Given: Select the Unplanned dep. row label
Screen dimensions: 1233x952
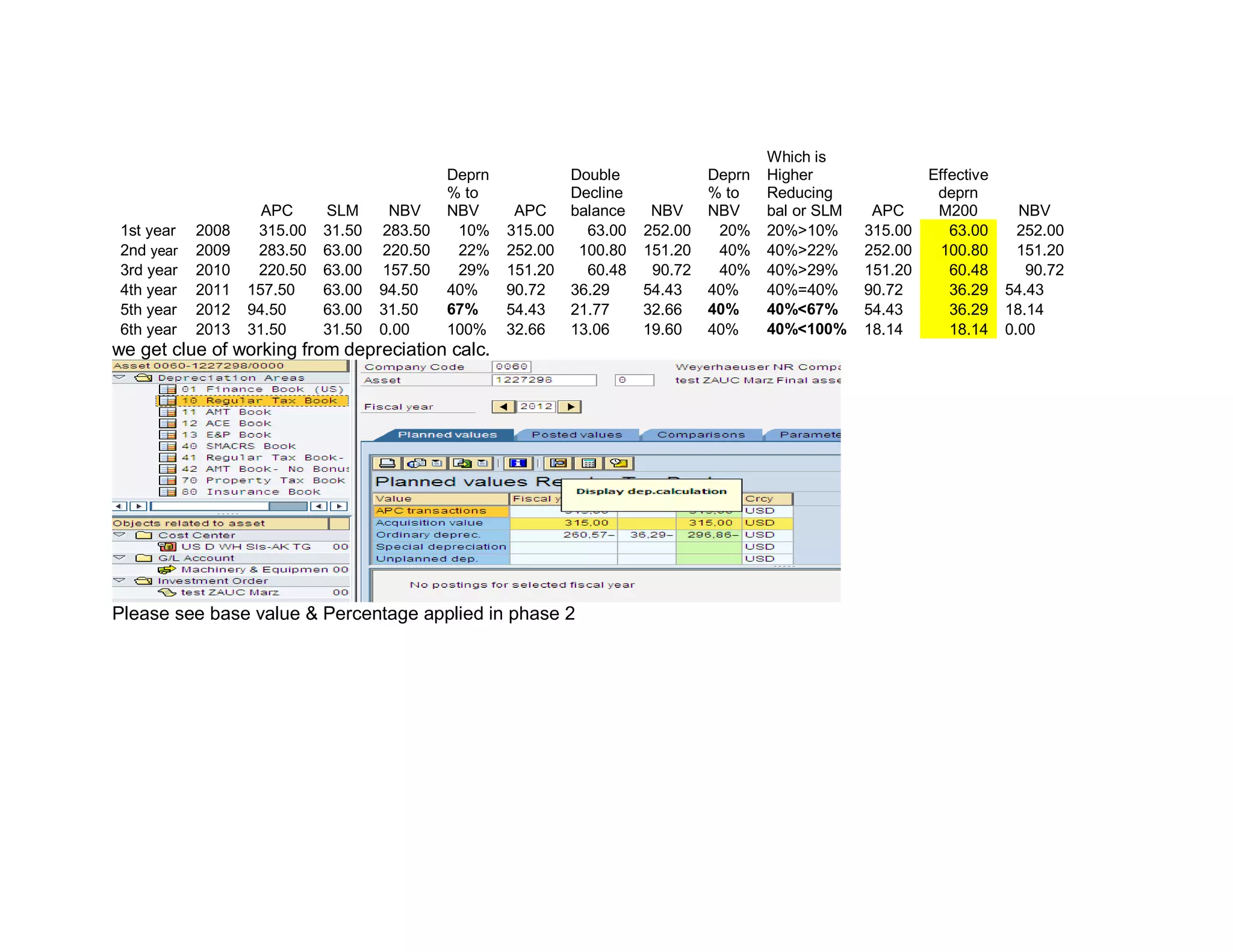Looking at the screenshot, I should tap(441, 559).
